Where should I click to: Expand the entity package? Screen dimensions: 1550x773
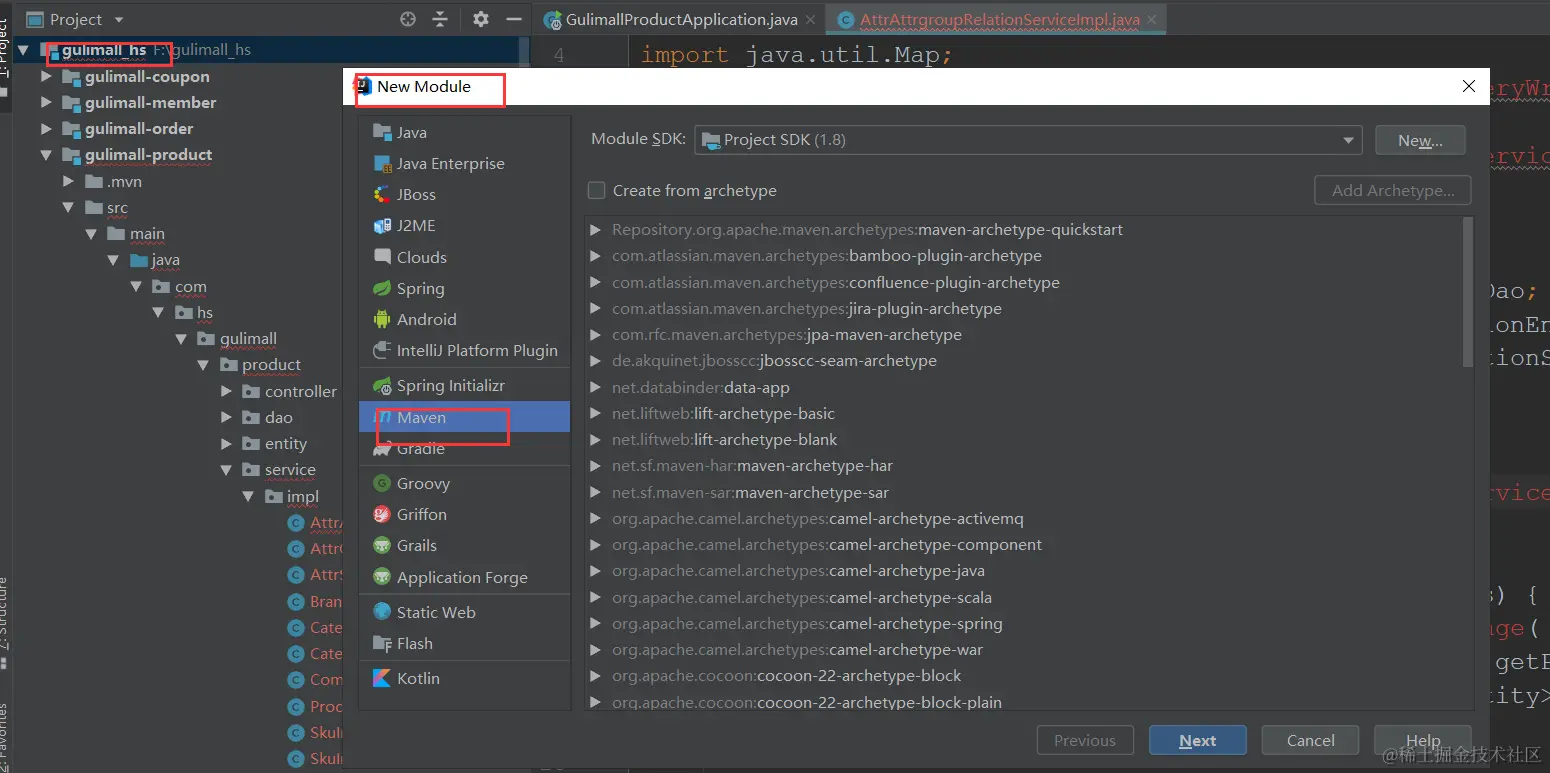pos(226,443)
